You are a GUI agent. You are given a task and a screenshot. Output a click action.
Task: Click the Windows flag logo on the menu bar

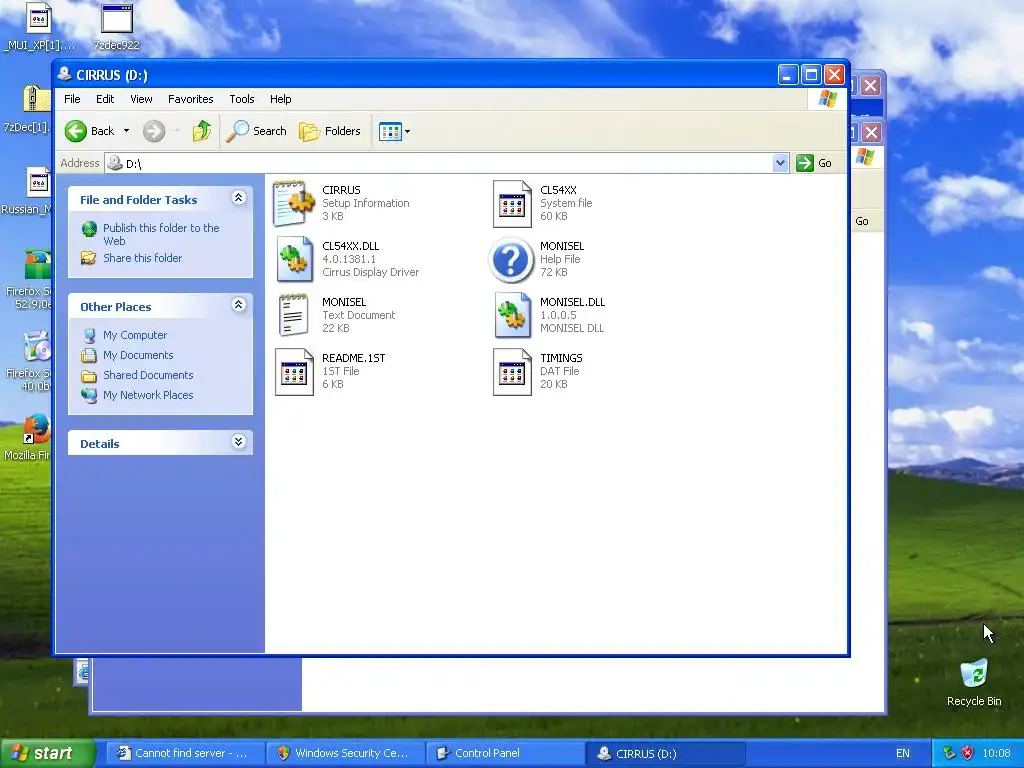point(827,99)
